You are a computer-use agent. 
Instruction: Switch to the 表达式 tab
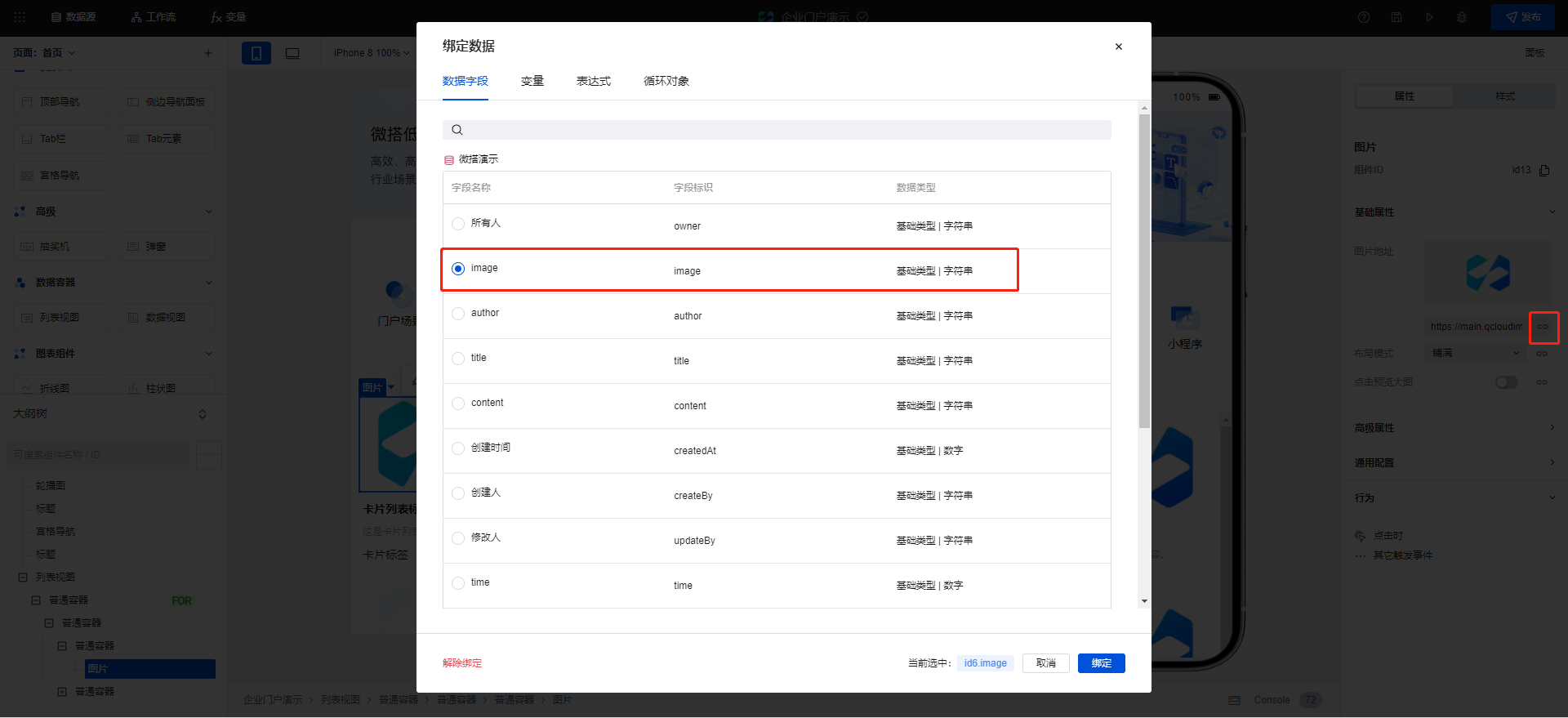[594, 82]
